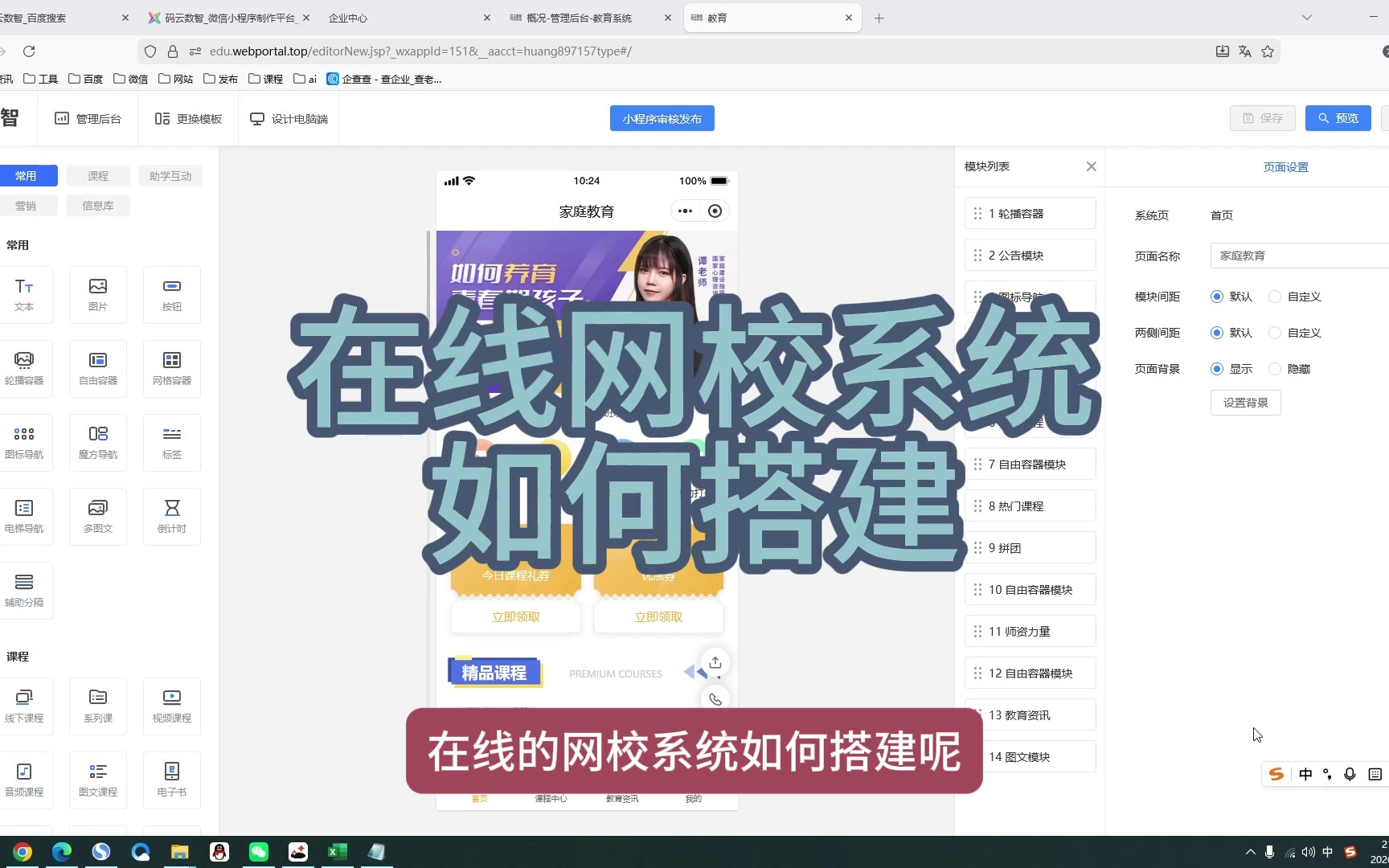The image size is (1389, 868).
Task: Open the 课程 bookmarks folder
Action: coord(266,79)
